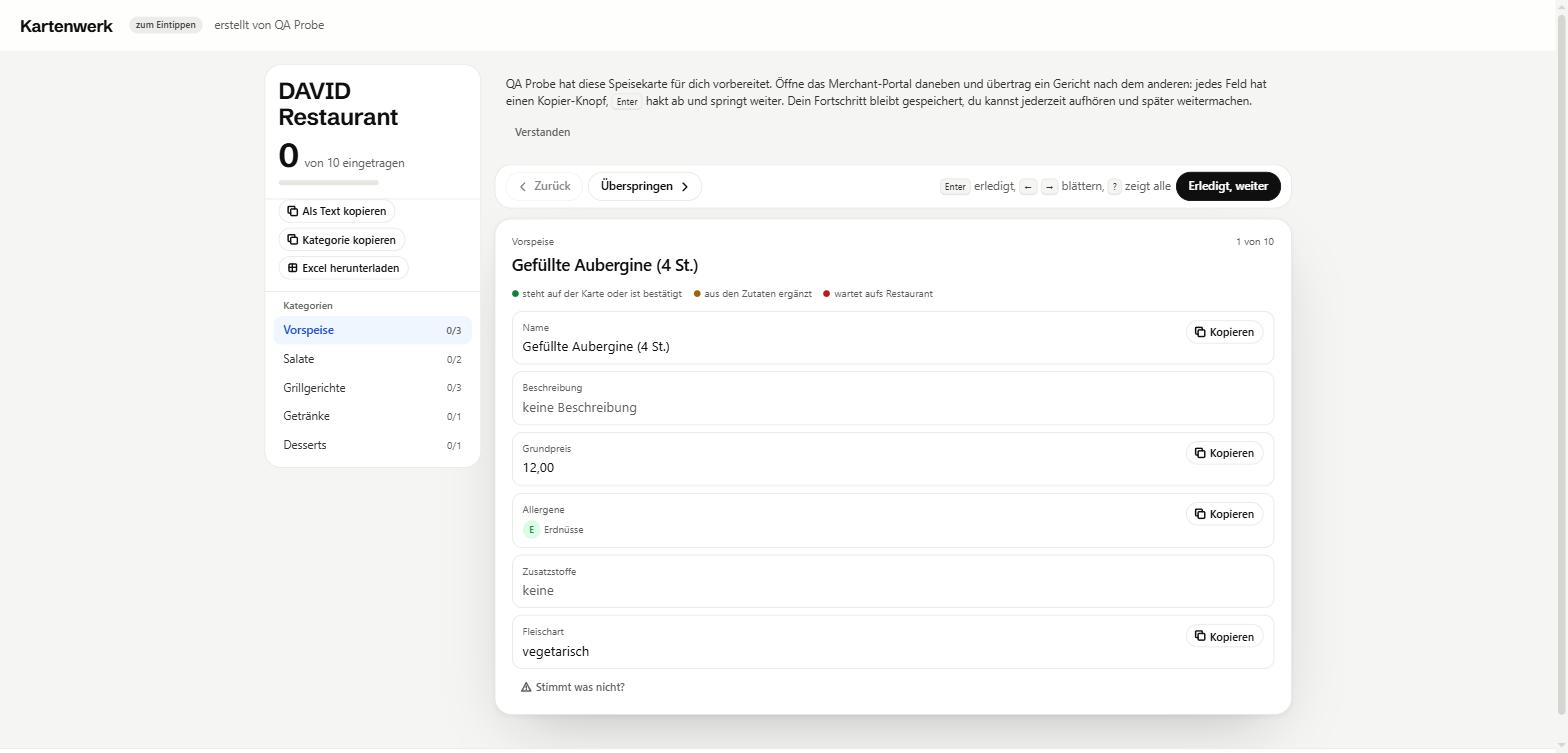Select the Vorspeise category
1568x753 pixels.
[x=372, y=330]
